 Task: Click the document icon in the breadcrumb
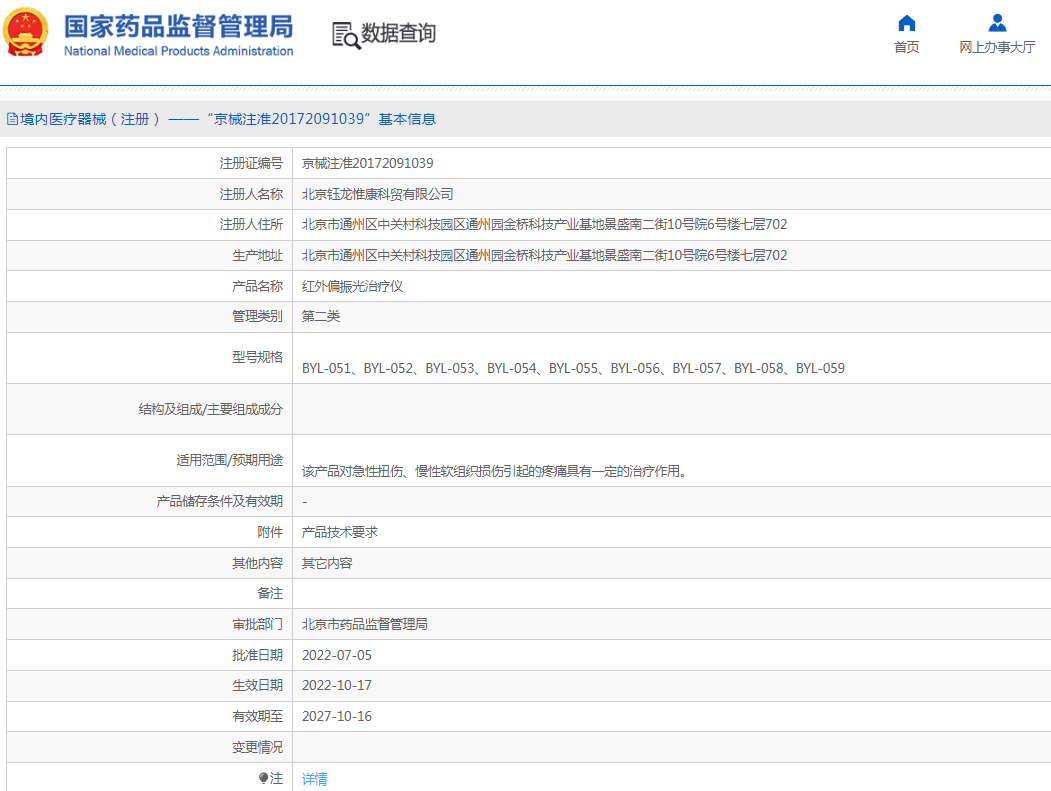coord(10,119)
